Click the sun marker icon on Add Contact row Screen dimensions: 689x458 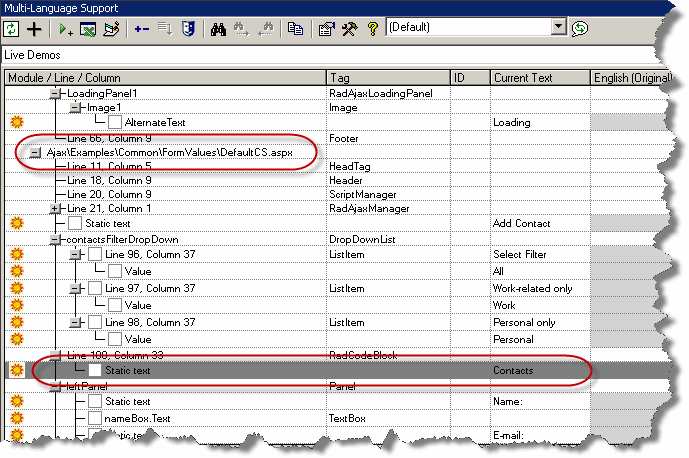[16, 223]
